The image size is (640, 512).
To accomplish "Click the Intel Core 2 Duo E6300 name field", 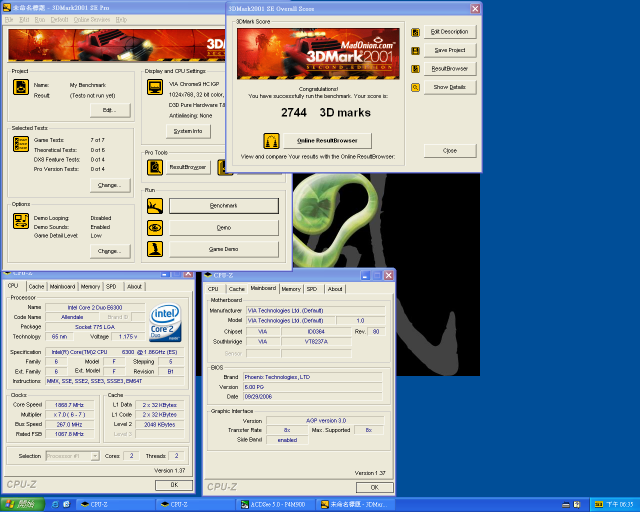I will tap(95, 307).
